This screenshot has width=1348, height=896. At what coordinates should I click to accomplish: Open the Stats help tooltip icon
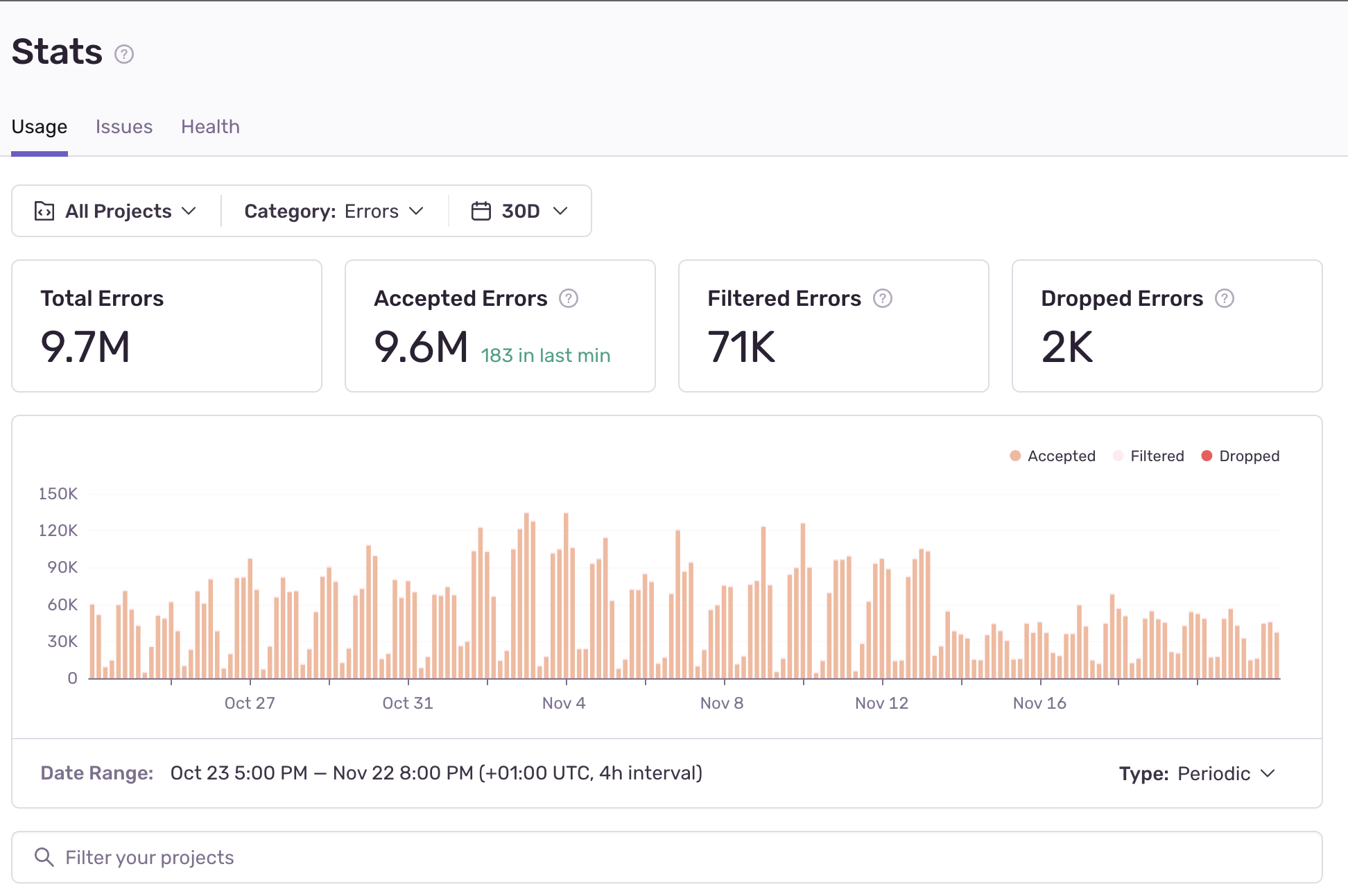pyautogui.click(x=125, y=53)
